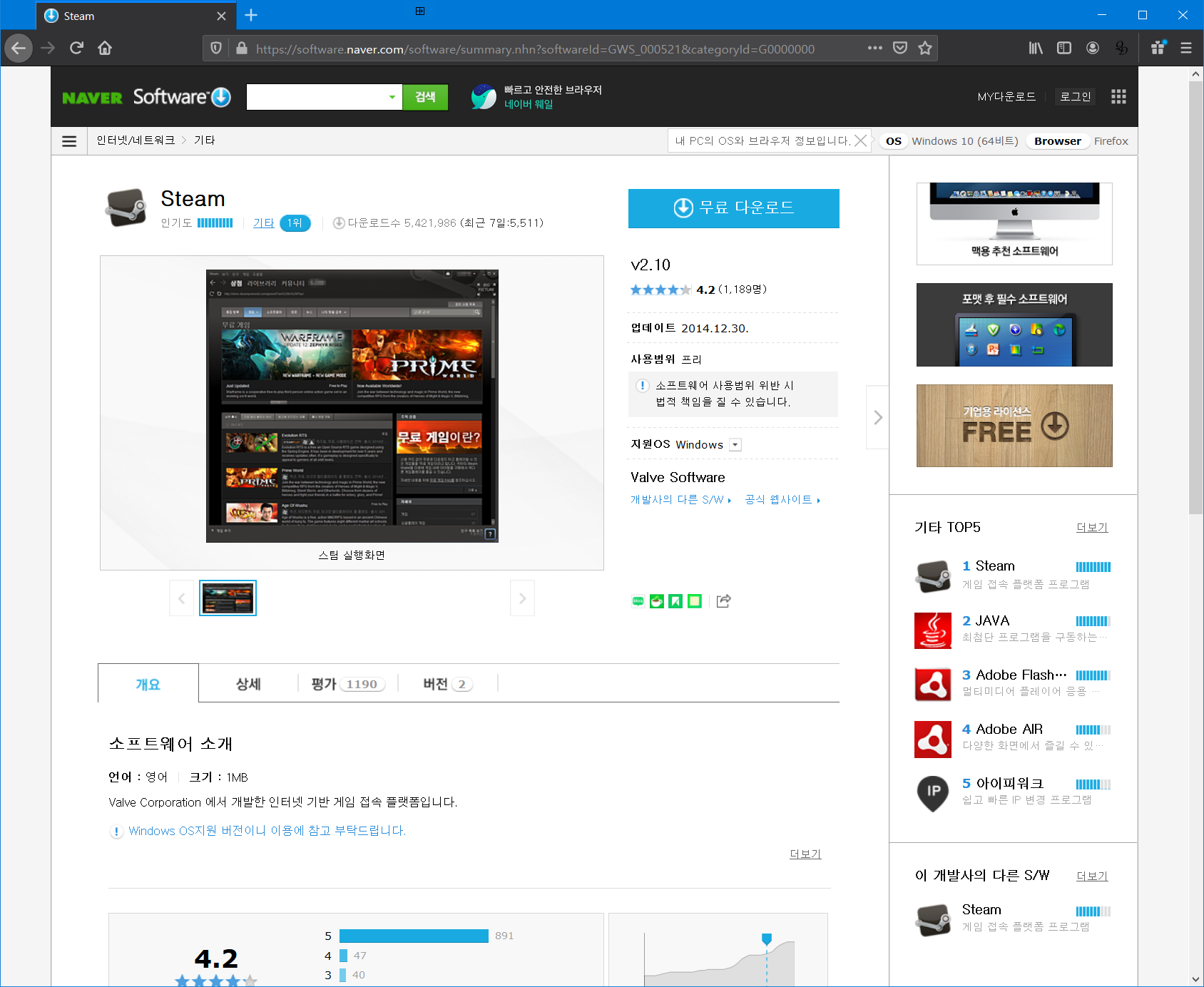Click the 무료 다운로드 download button
Image resolution: width=1204 pixels, height=987 pixels.
pyautogui.click(x=733, y=208)
